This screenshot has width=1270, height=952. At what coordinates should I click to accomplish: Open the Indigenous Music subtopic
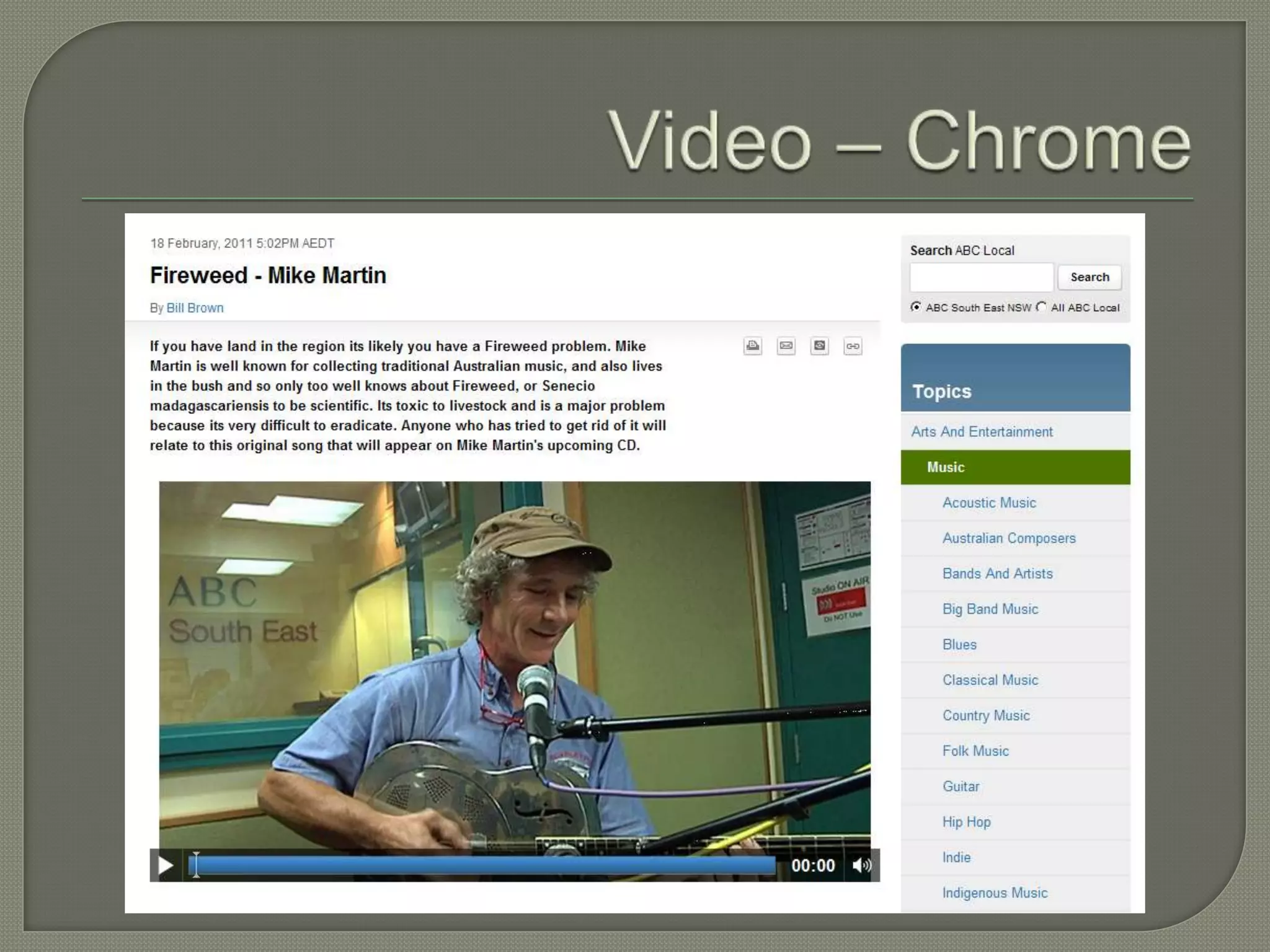pos(995,892)
